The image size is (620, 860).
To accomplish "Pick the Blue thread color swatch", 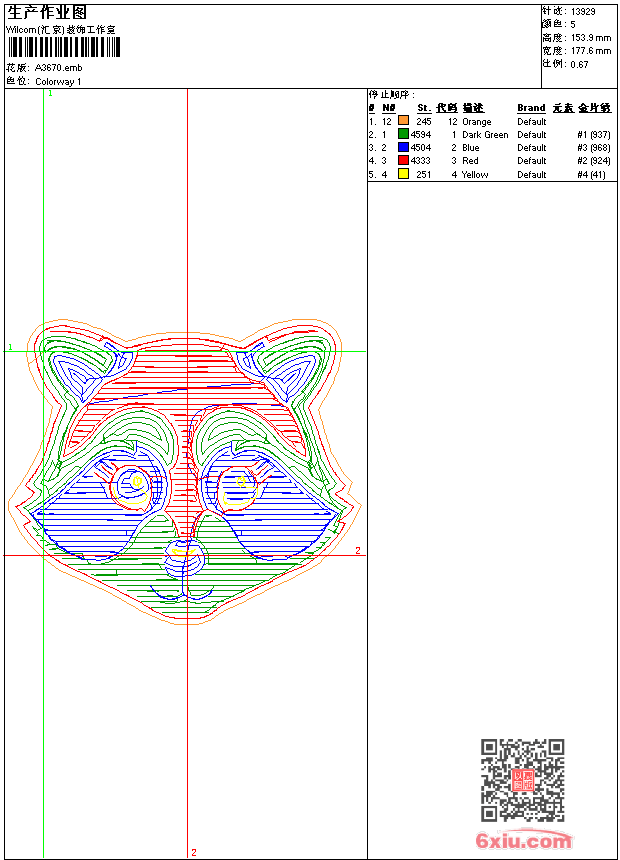I will [x=403, y=146].
